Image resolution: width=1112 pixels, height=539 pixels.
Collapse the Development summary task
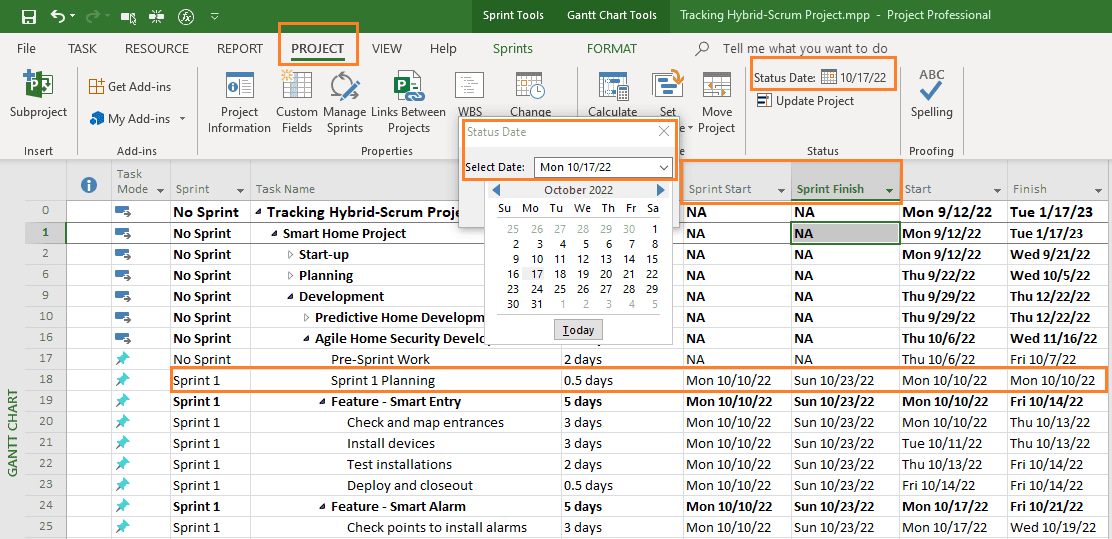coord(289,296)
